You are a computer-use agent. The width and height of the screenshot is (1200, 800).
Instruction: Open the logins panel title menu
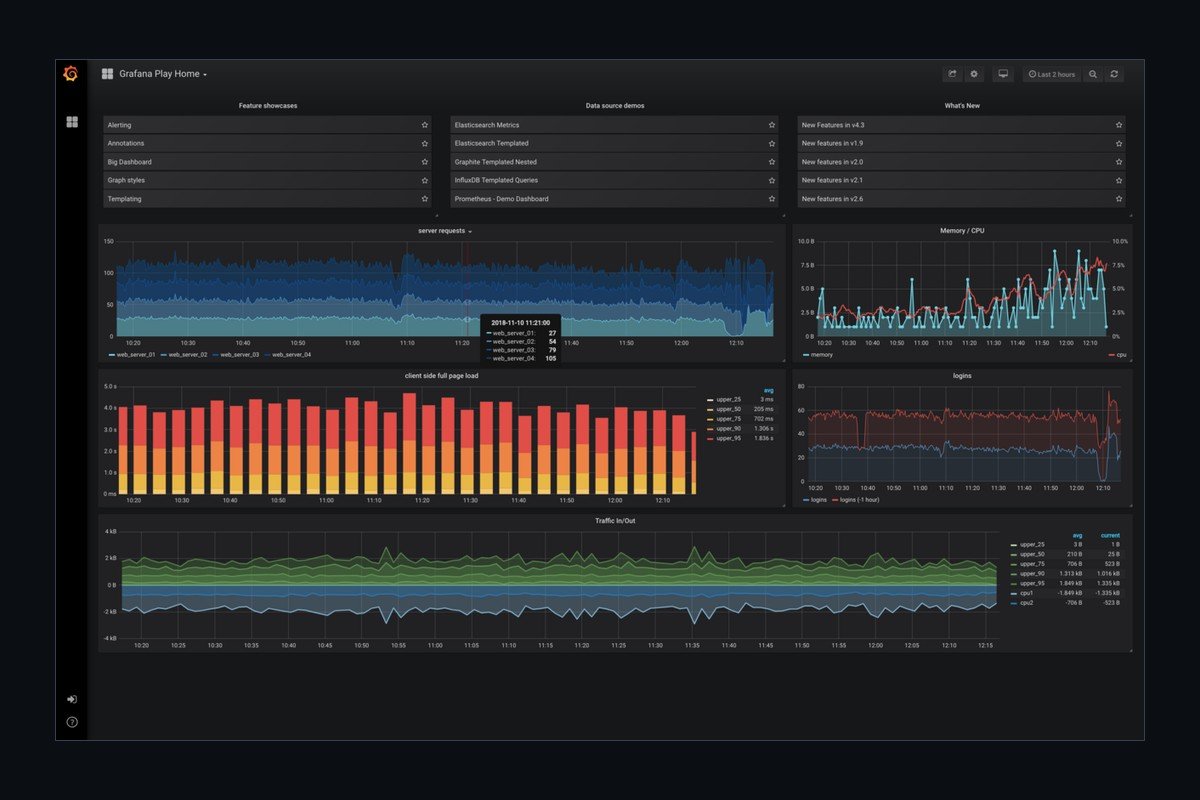[x=962, y=376]
